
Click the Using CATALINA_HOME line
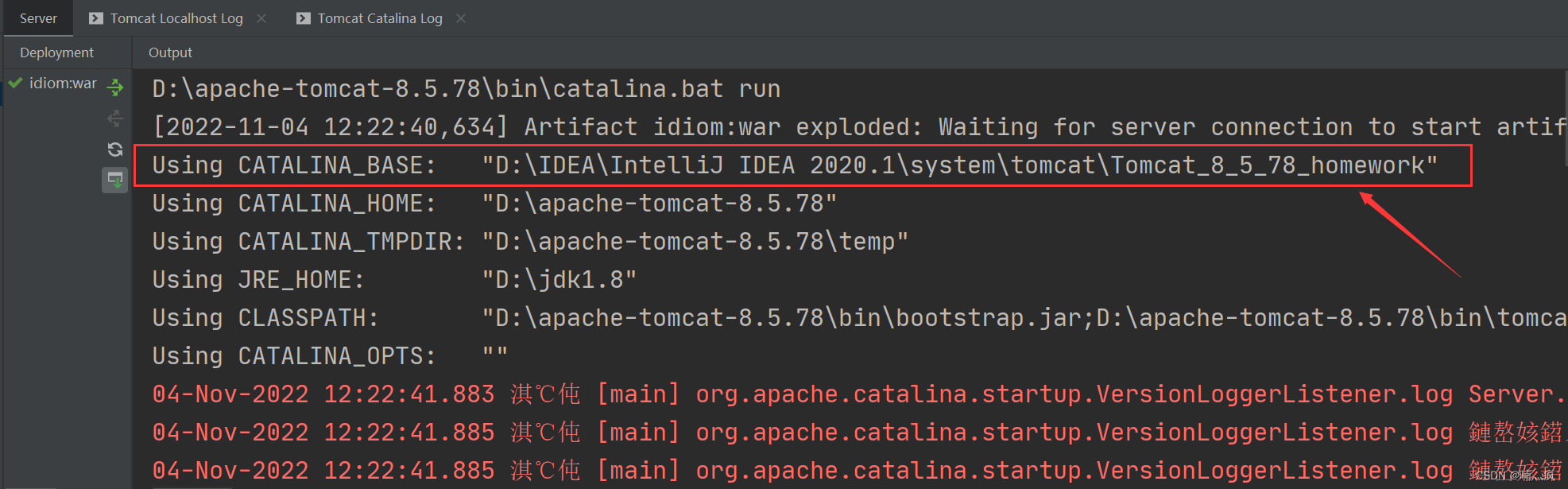pos(494,204)
